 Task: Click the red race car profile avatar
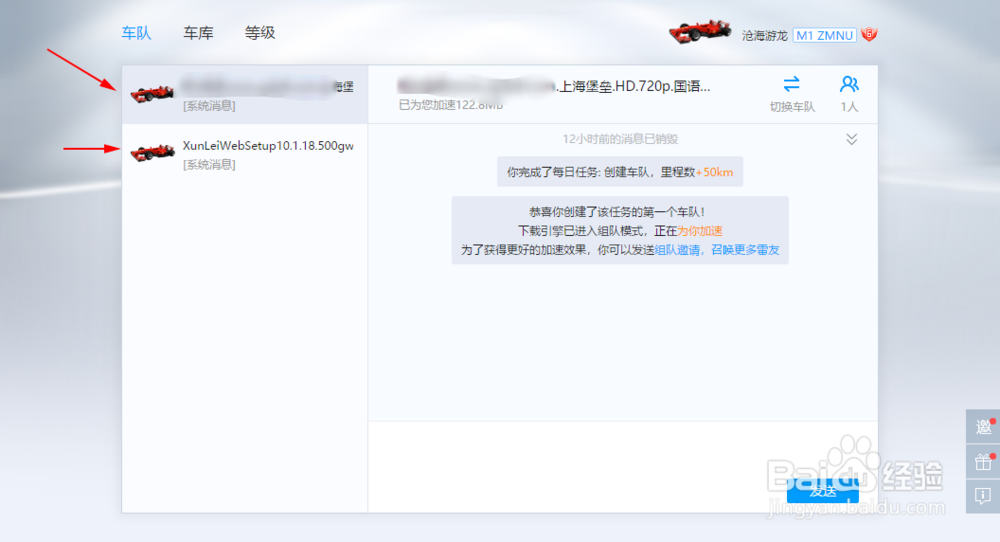pyautogui.click(x=700, y=31)
